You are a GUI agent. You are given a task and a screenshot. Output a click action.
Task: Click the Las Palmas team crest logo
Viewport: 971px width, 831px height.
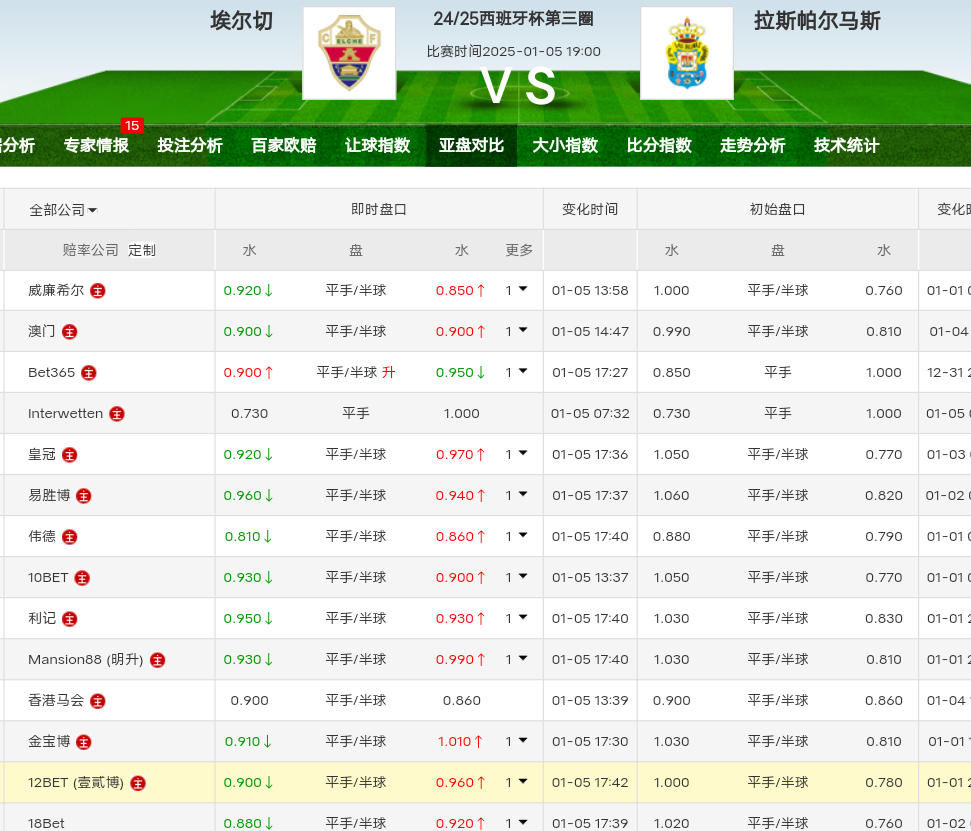(x=687, y=53)
